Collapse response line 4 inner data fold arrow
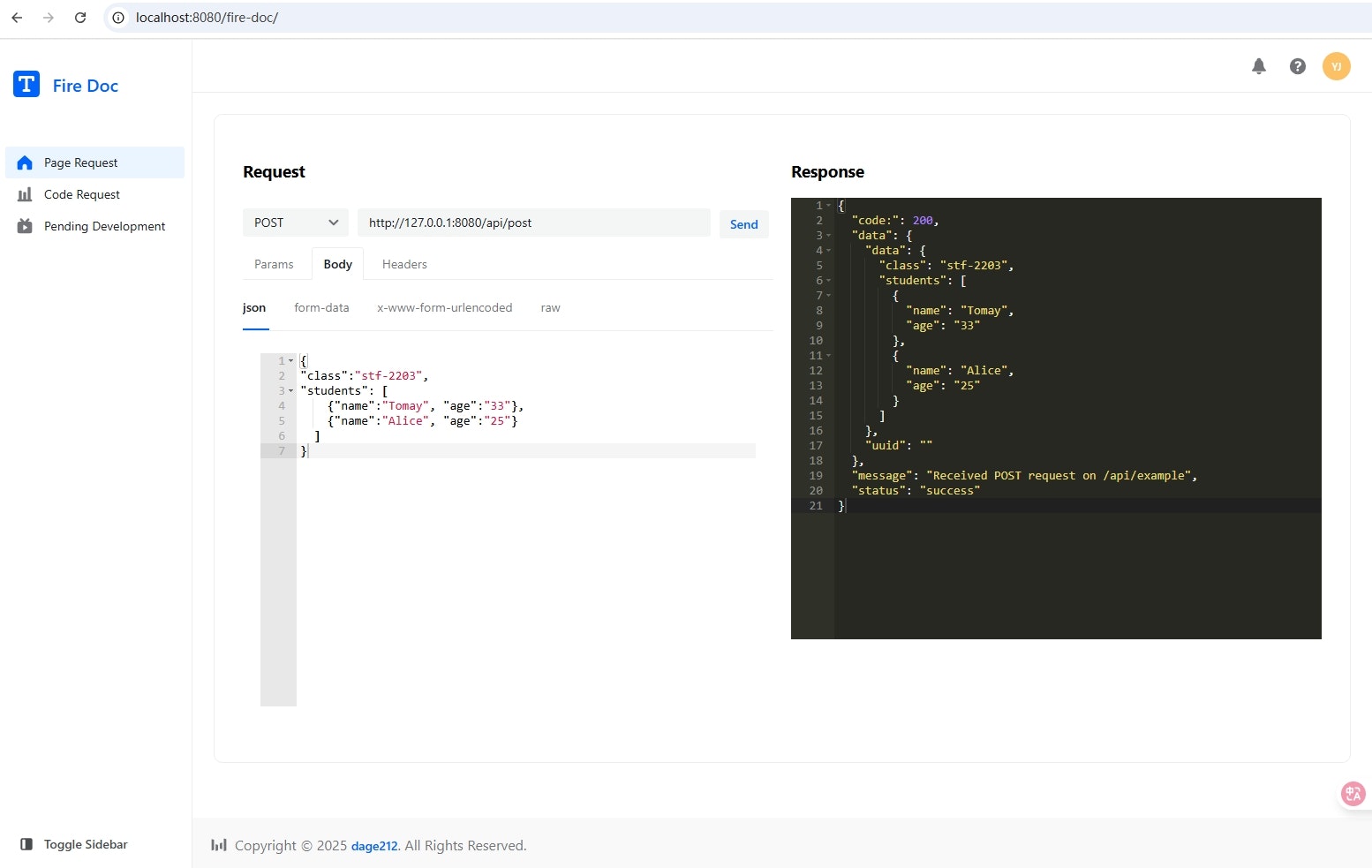The height and width of the screenshot is (868, 1372). coord(828,250)
